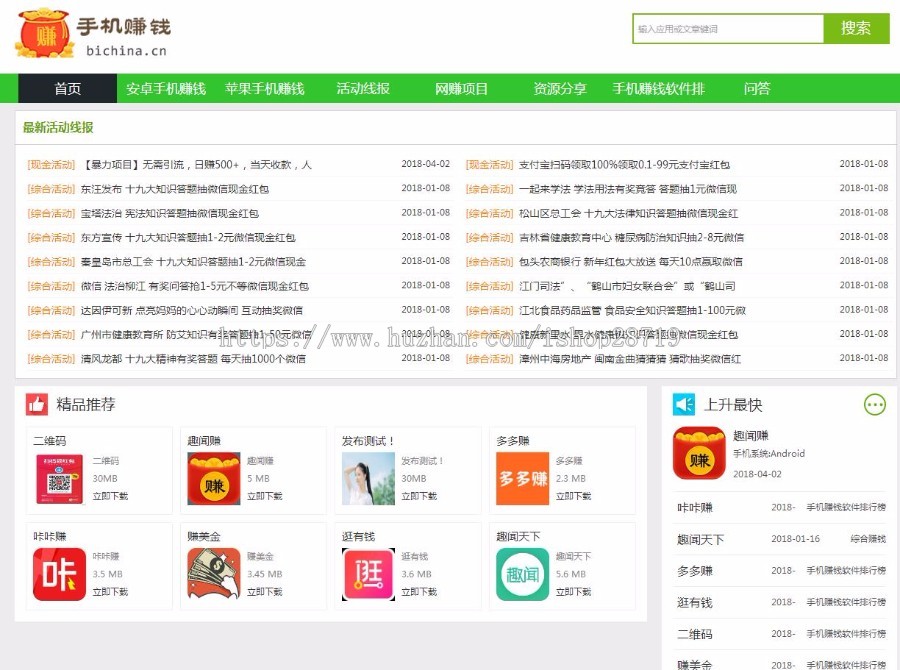900x670 pixels.
Task: Open the 问答 navigation item
Action: click(757, 89)
